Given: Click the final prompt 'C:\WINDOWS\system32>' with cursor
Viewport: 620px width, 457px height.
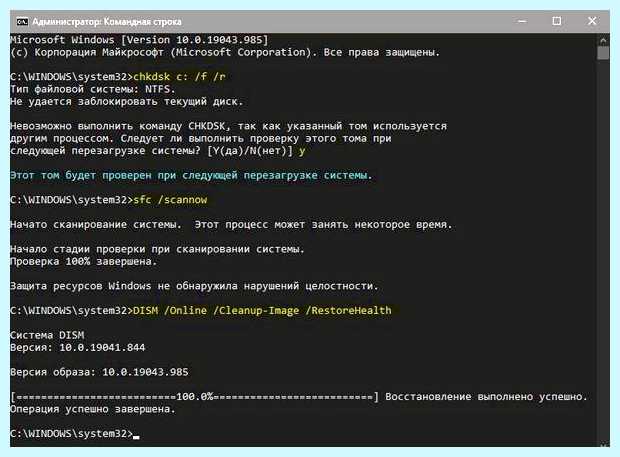Looking at the screenshot, I should pyautogui.click(x=75, y=434).
